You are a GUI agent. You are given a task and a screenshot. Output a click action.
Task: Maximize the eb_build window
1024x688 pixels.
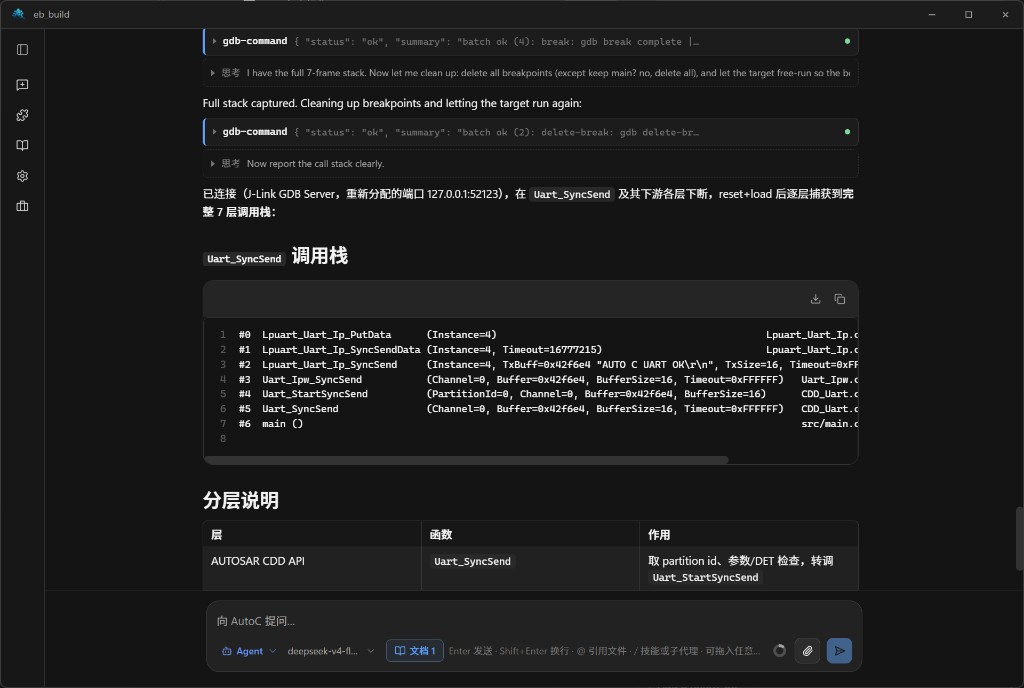tap(968, 14)
